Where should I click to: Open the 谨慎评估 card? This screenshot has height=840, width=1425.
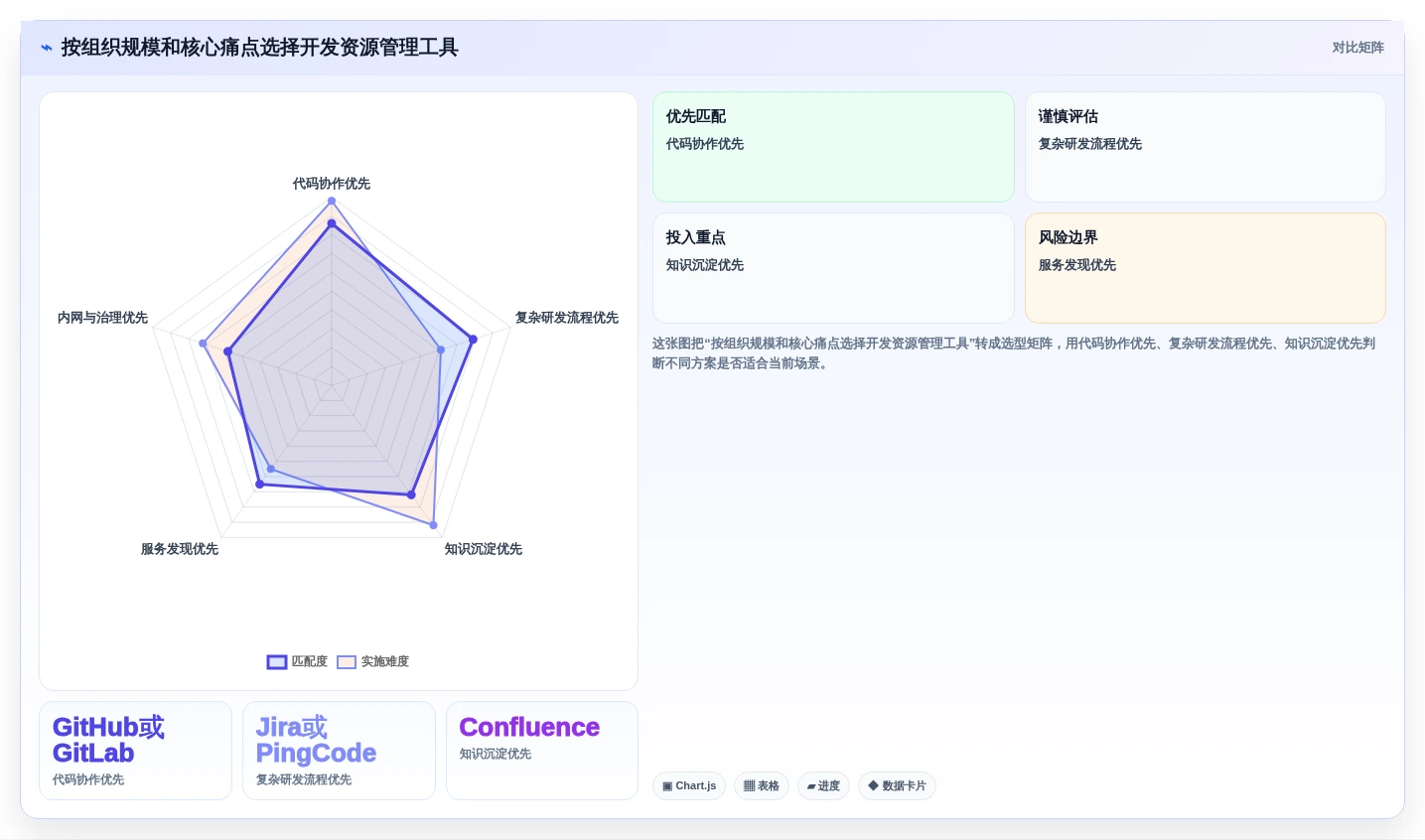click(x=1205, y=147)
